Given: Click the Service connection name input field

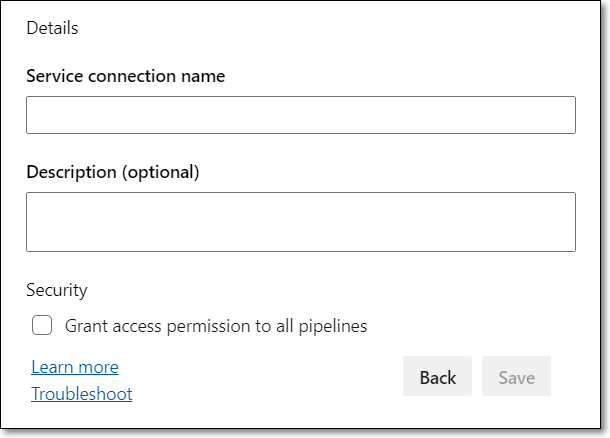Looking at the screenshot, I should click(301, 115).
